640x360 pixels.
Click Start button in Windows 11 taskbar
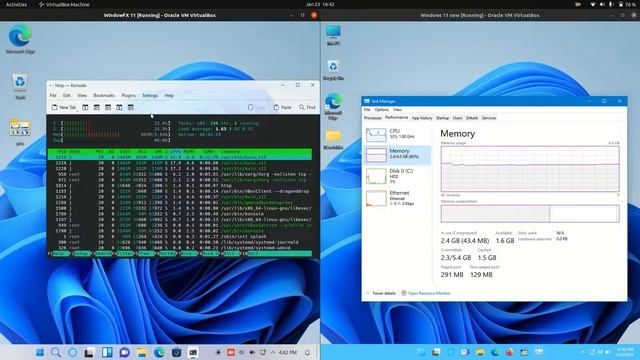point(421,352)
